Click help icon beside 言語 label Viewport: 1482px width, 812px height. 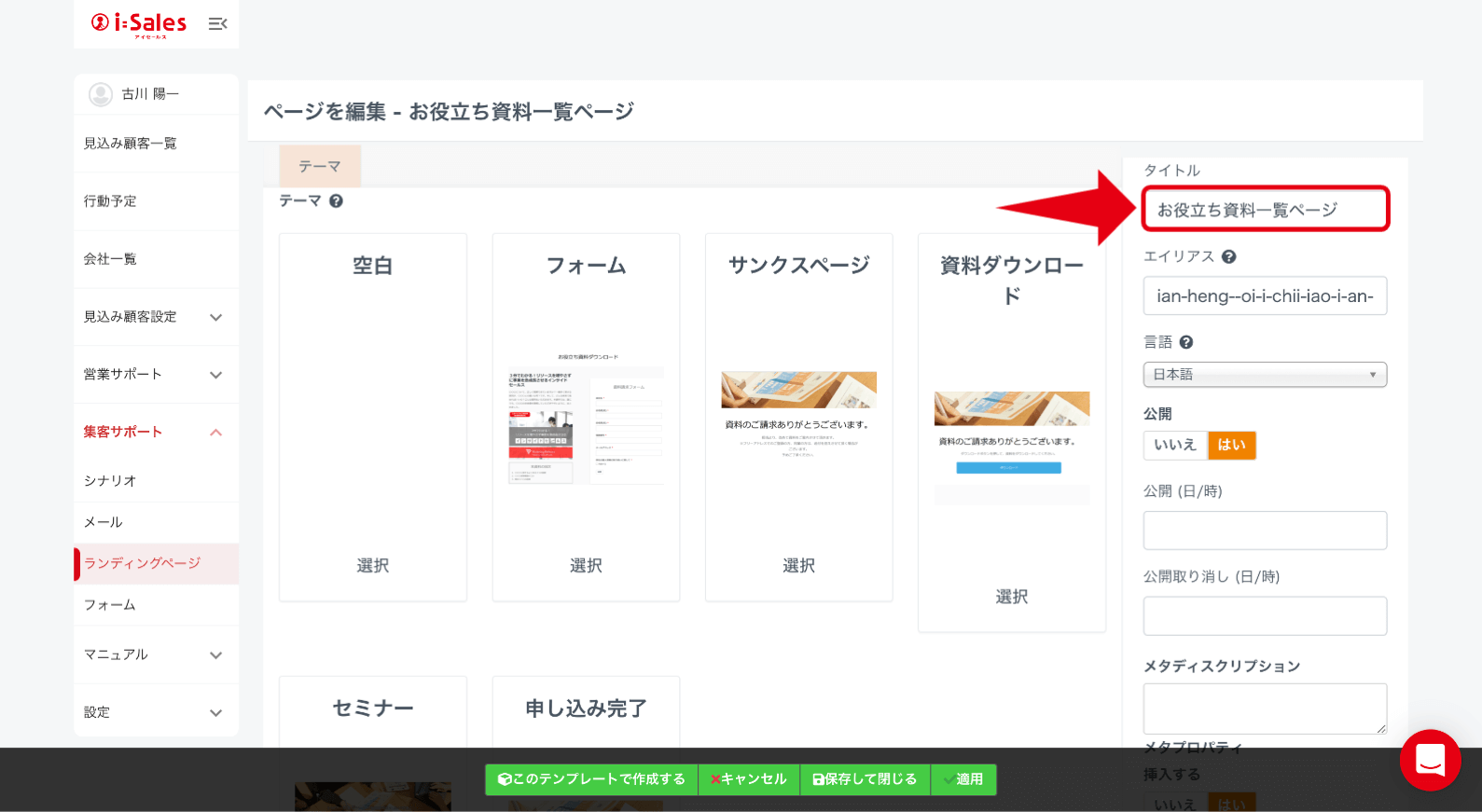point(1185,343)
